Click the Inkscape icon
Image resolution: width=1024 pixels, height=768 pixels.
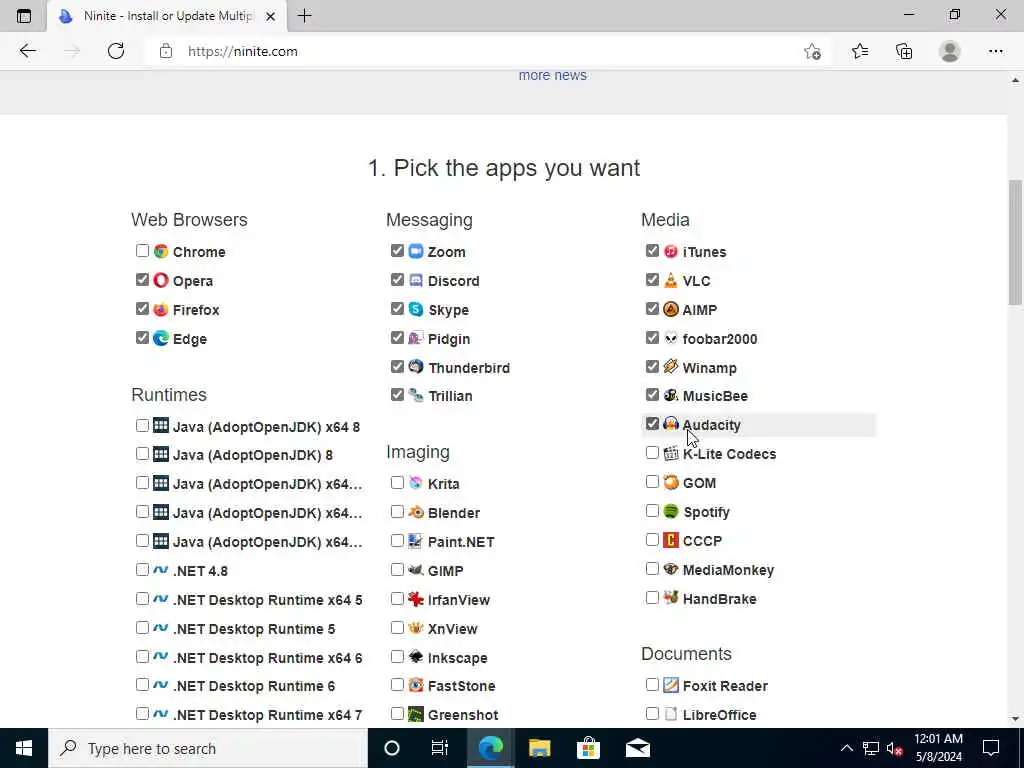pyautogui.click(x=416, y=657)
